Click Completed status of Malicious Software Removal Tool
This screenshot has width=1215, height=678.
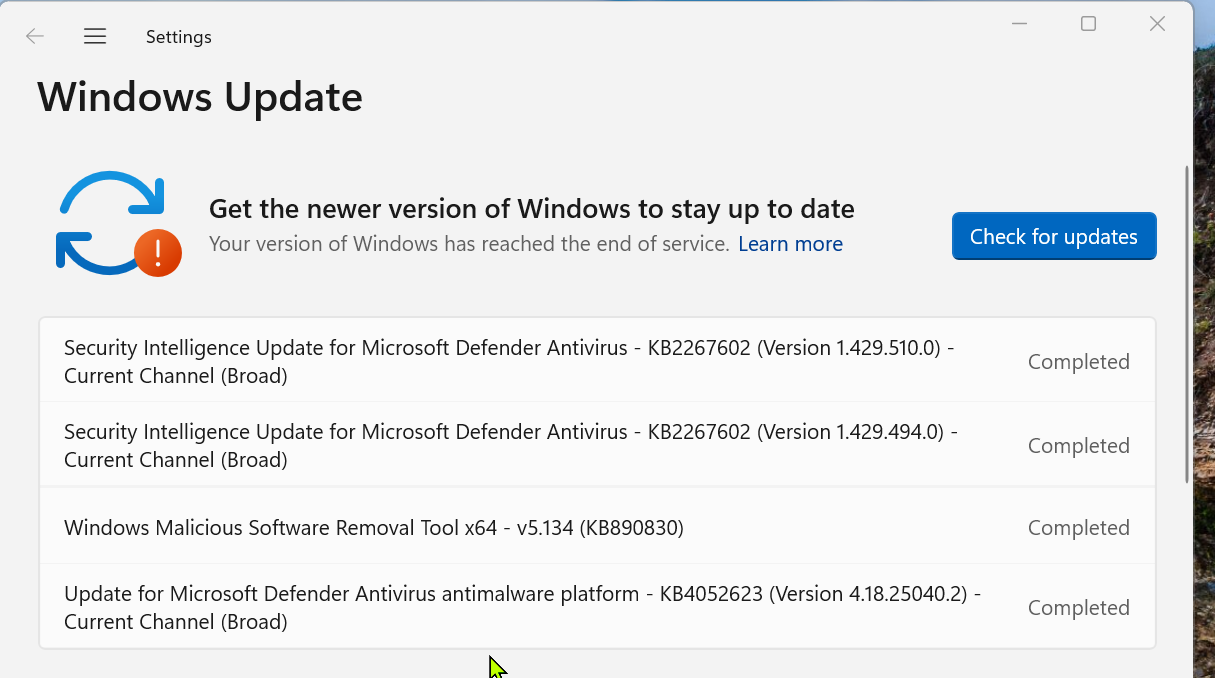click(x=1078, y=528)
